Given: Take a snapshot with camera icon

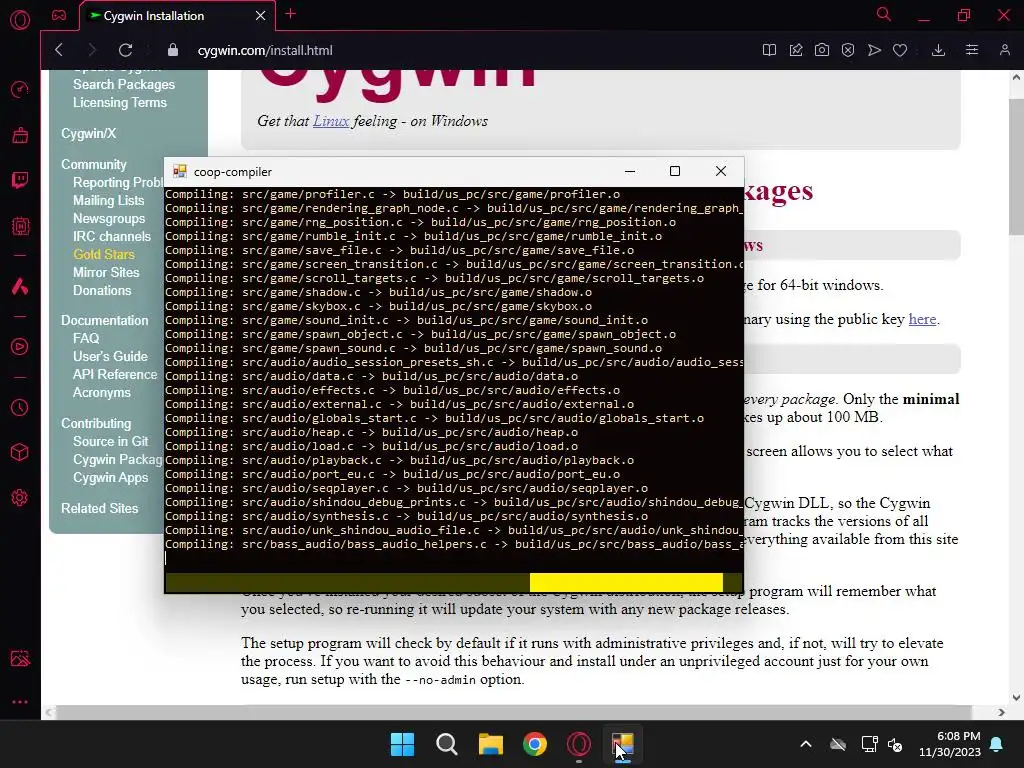Looking at the screenshot, I should (822, 50).
